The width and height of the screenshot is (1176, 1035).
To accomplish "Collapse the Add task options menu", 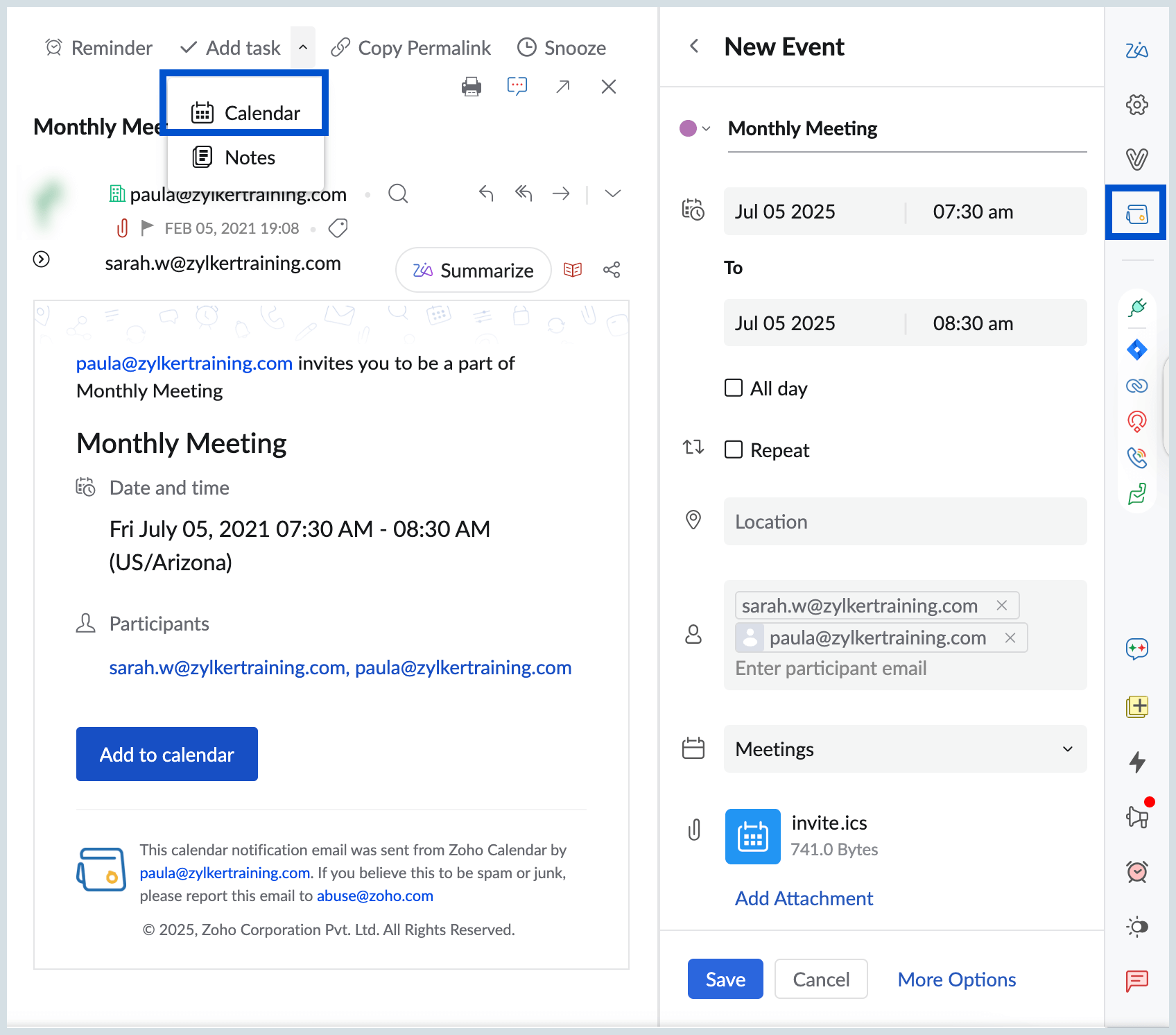I will point(303,46).
